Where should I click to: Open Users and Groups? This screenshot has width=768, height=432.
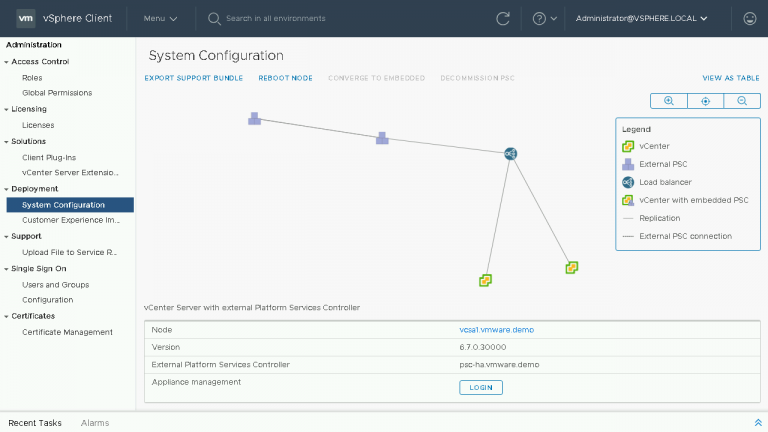coord(55,285)
